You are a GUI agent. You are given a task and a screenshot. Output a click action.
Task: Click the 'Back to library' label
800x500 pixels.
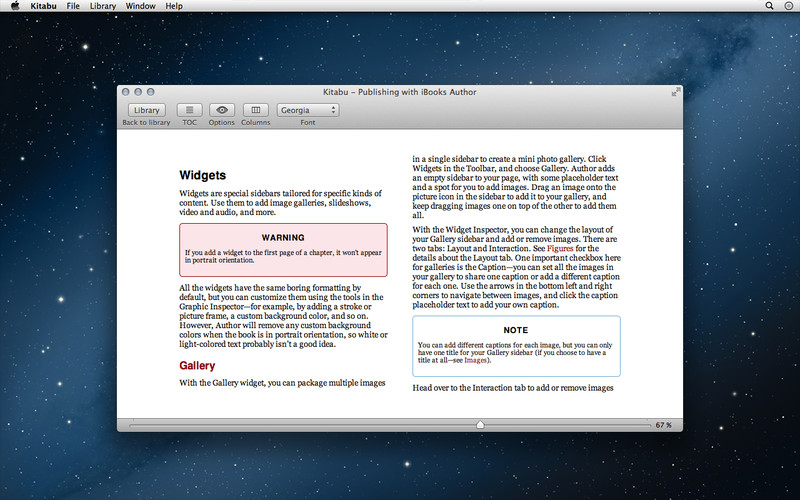(146, 122)
